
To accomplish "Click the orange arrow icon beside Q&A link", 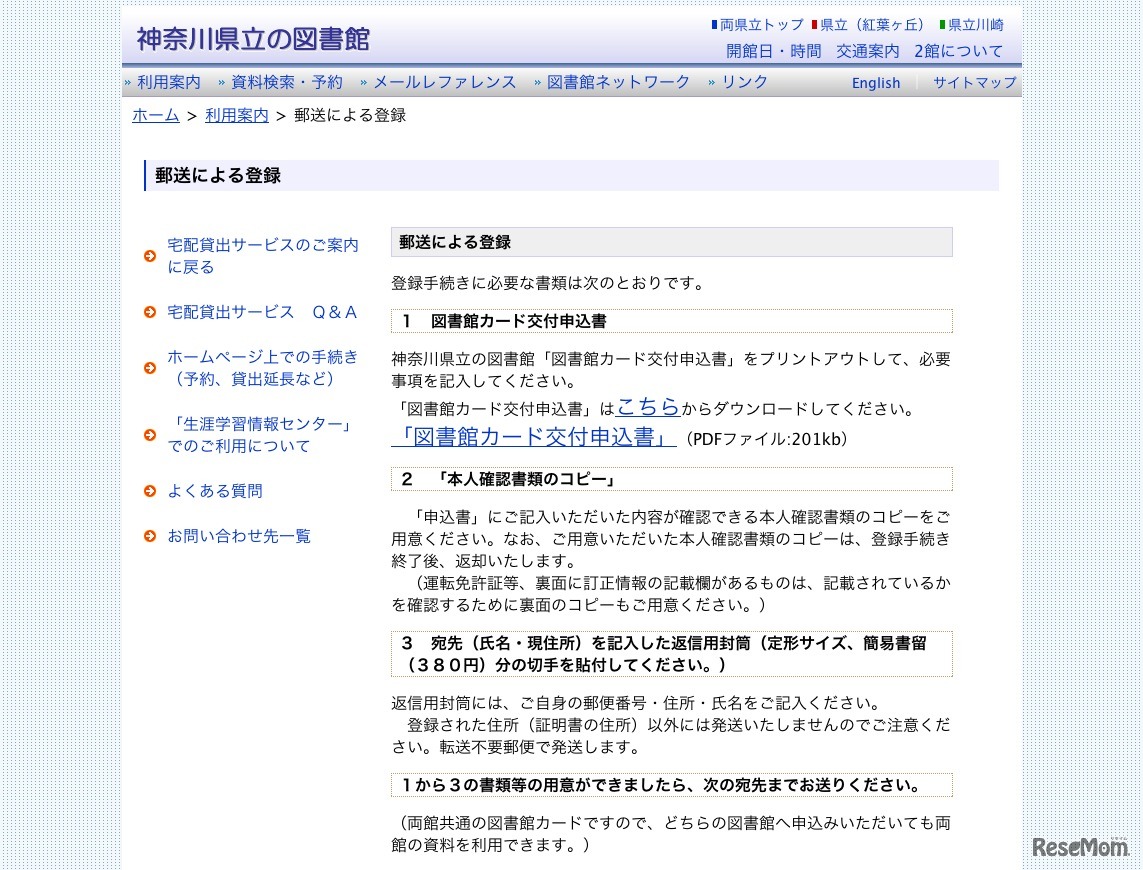I will pos(150,312).
